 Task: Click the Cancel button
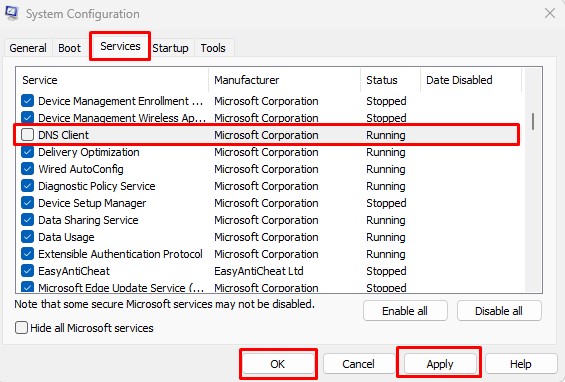click(x=359, y=364)
